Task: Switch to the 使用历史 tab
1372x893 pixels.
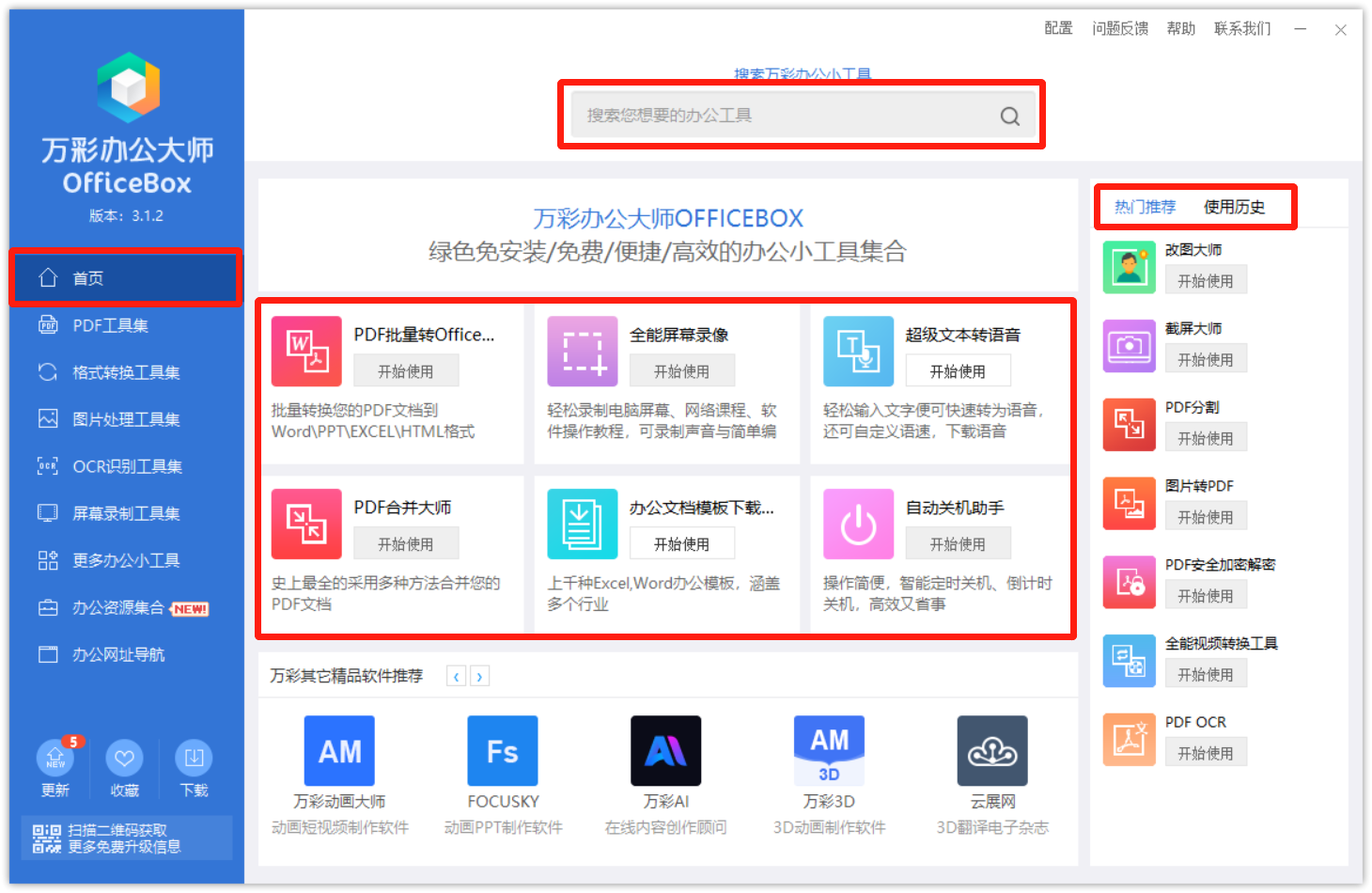Action: click(x=1234, y=207)
